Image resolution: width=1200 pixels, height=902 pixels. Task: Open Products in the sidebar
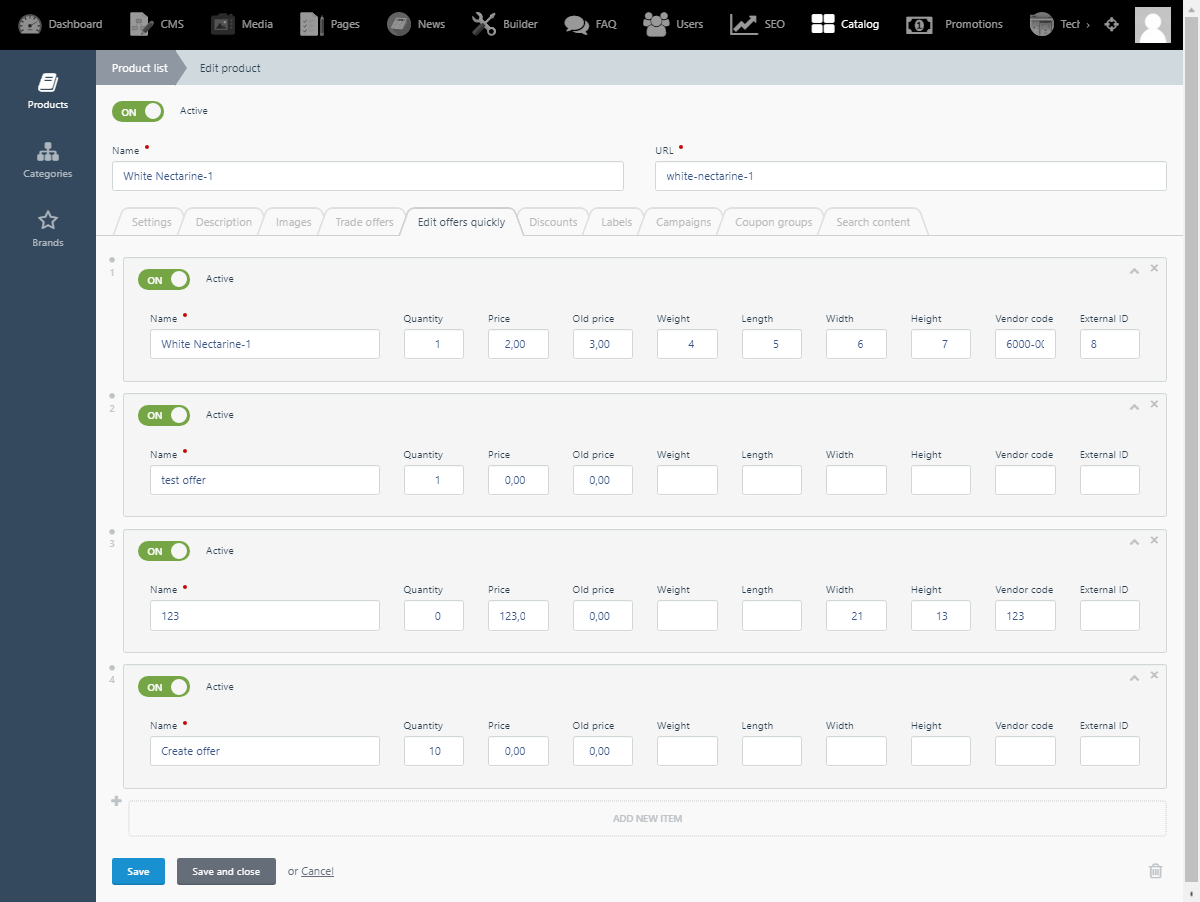click(48, 90)
